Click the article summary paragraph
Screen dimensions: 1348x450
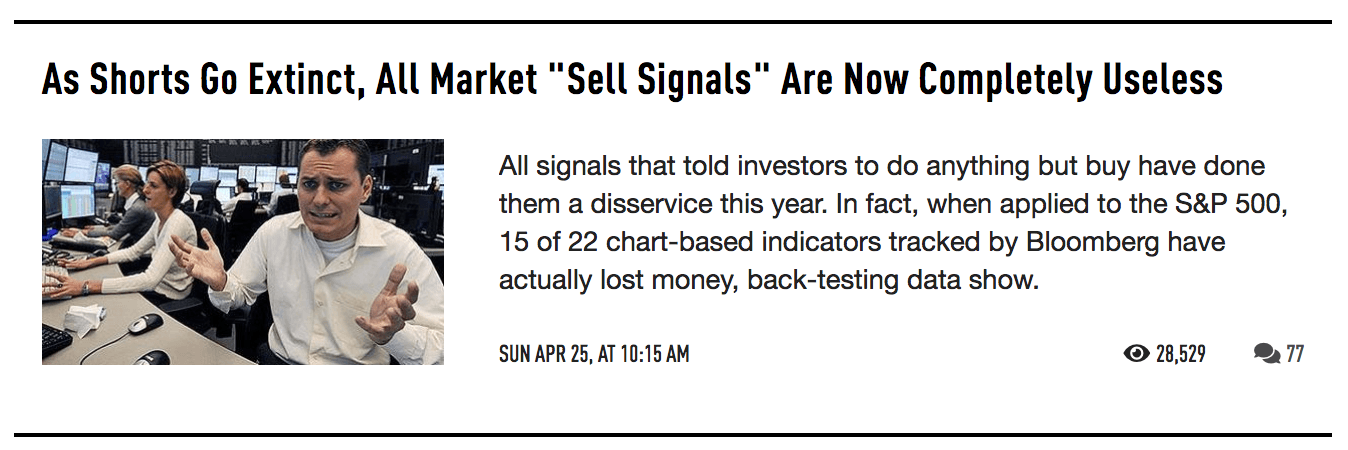point(880,222)
